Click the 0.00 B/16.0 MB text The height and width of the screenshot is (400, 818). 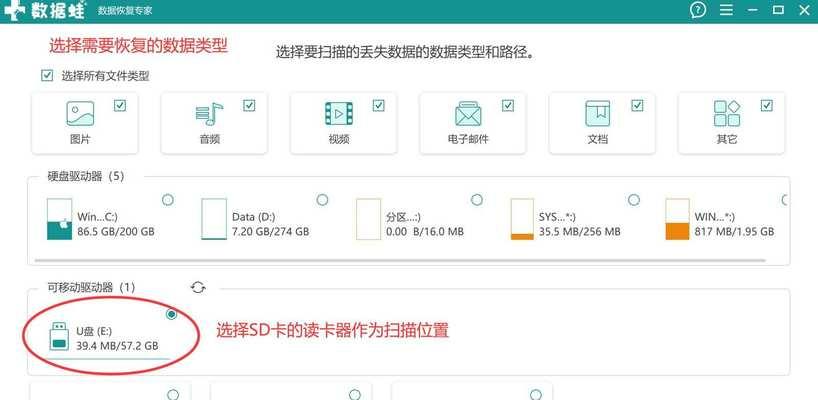pyautogui.click(x=425, y=231)
